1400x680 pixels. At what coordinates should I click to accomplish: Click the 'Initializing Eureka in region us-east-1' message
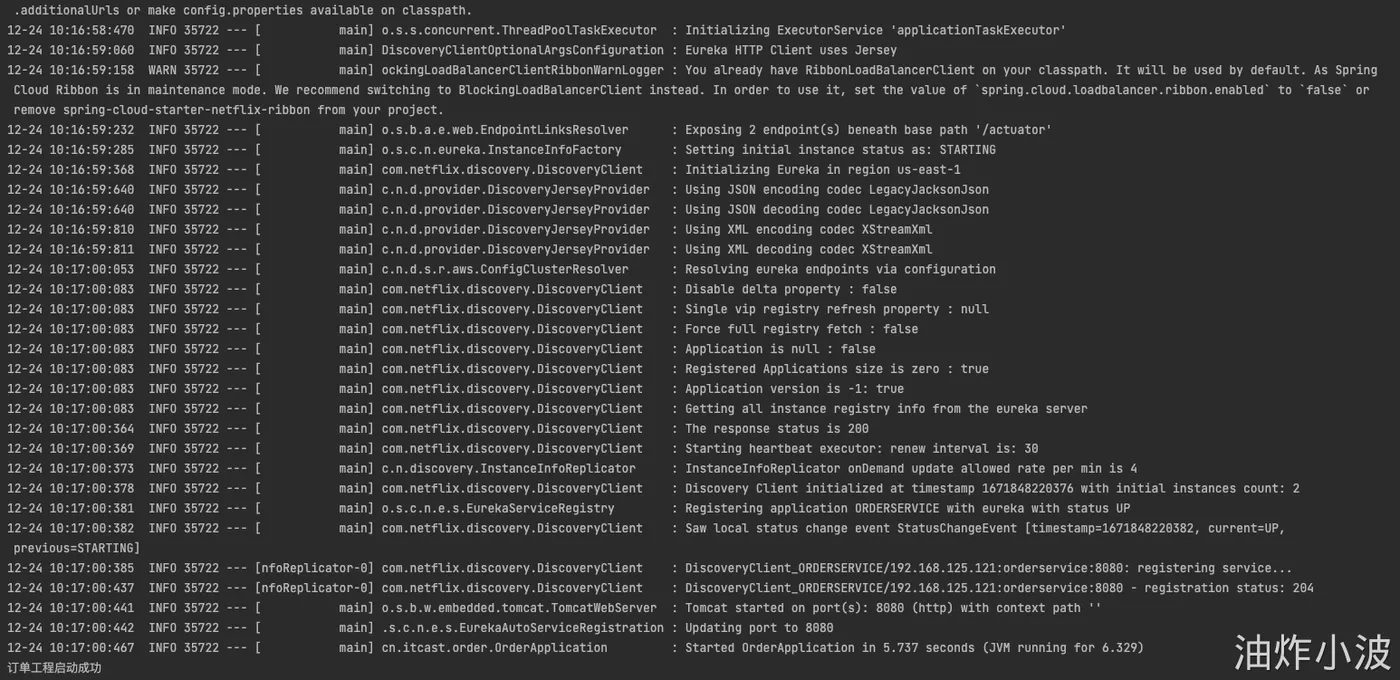coord(822,170)
